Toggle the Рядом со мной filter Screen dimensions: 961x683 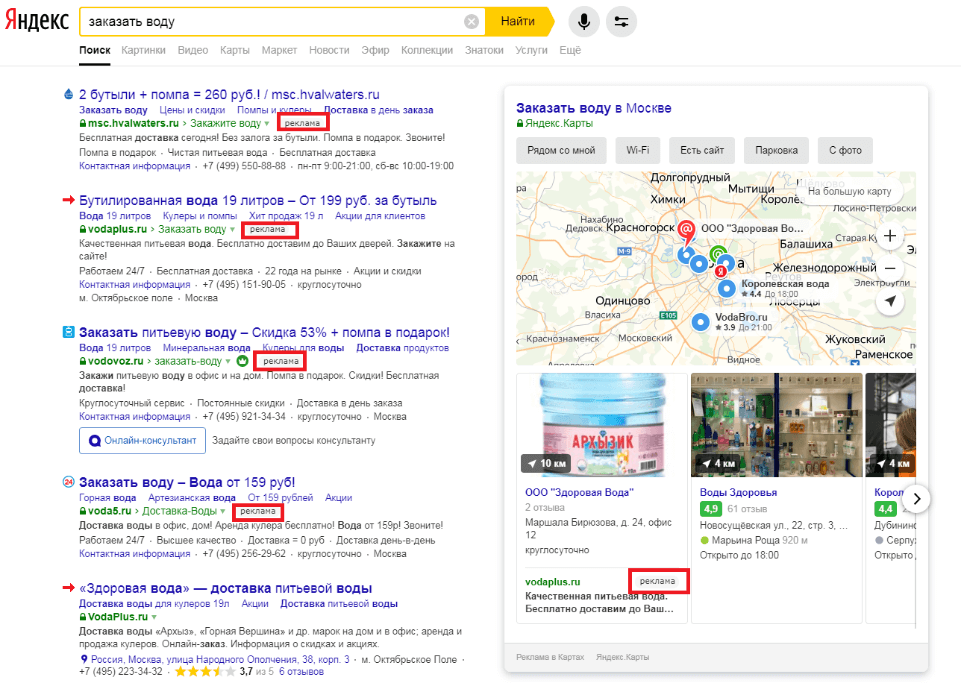tap(561, 150)
